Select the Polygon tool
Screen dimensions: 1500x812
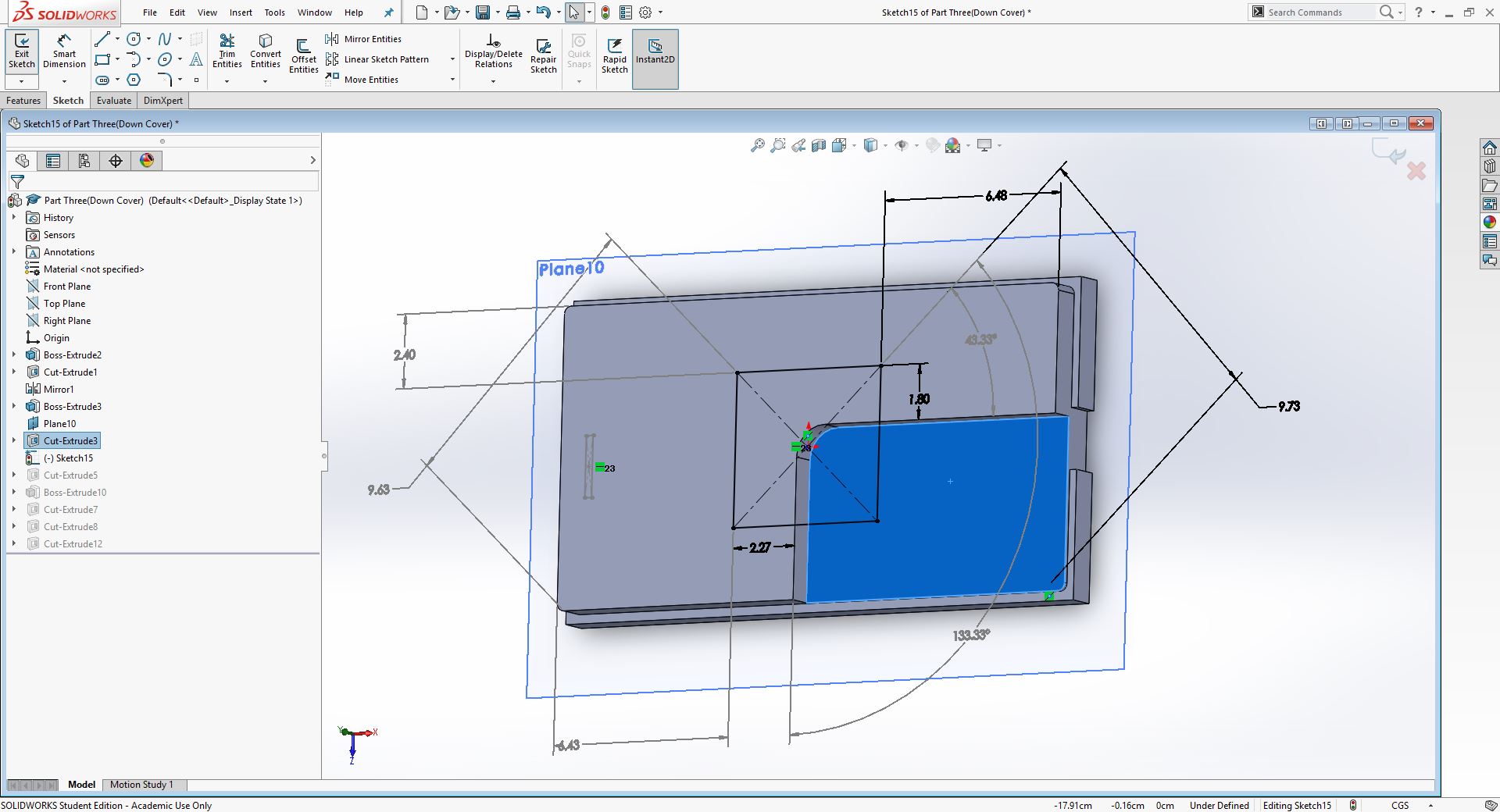[x=134, y=80]
